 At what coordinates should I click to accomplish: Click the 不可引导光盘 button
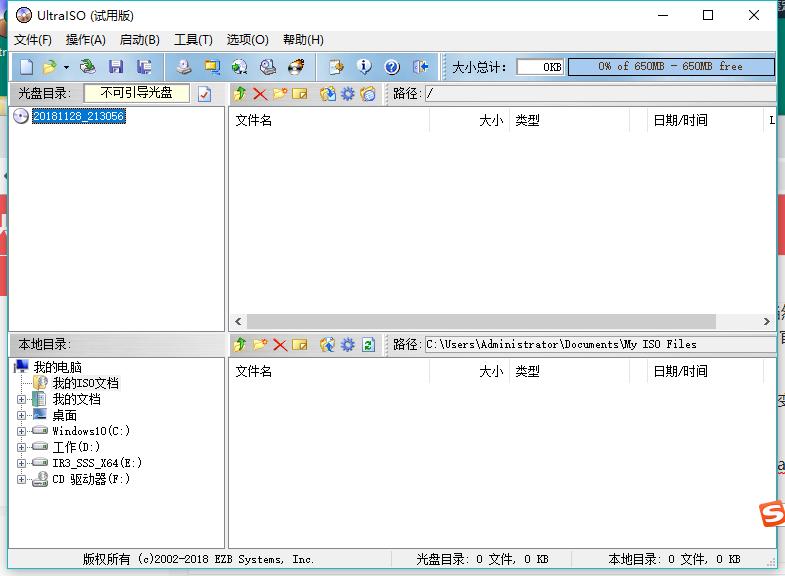click(136, 93)
